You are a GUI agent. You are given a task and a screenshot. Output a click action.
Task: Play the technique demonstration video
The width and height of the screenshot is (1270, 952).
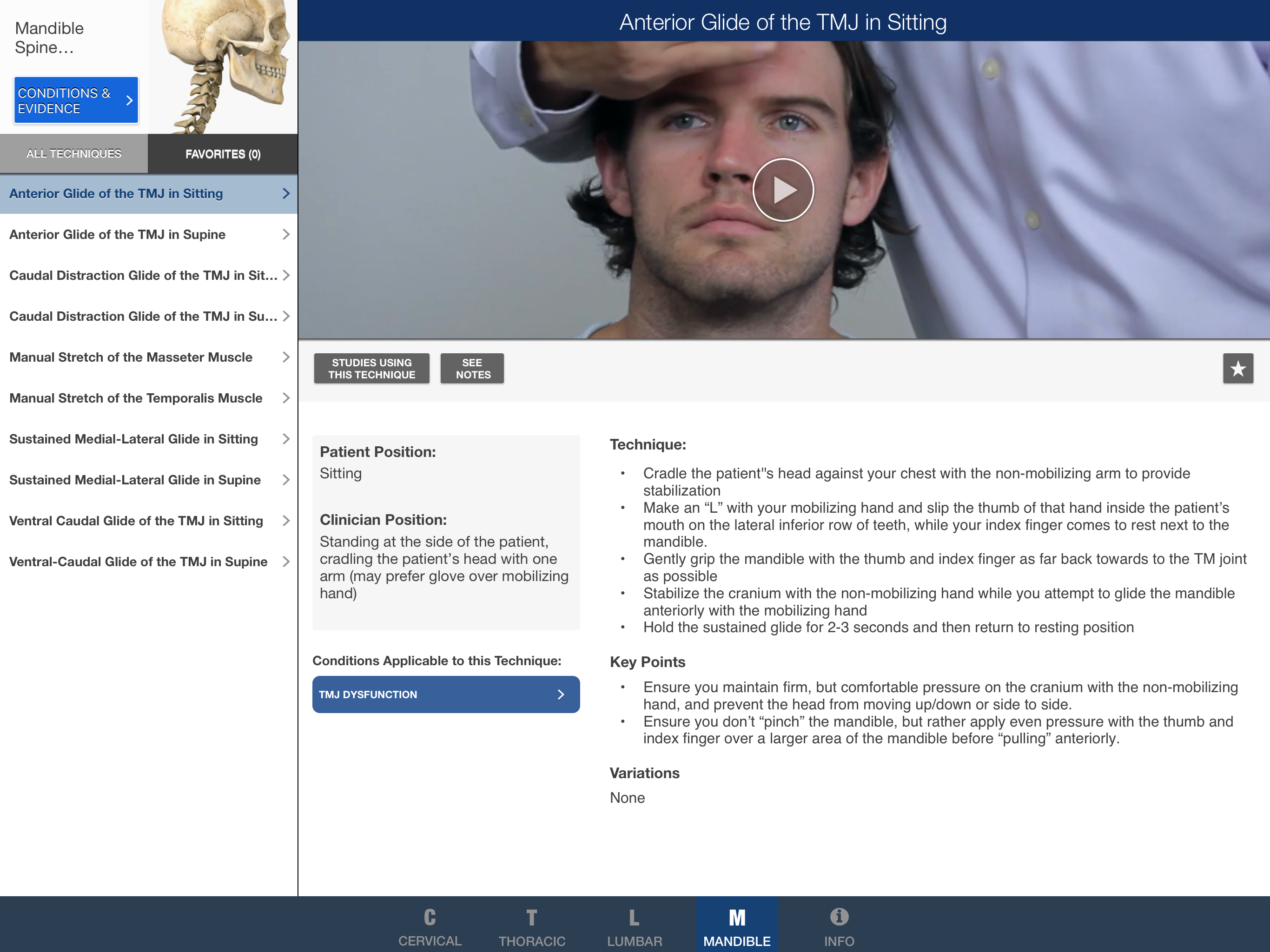coord(782,190)
